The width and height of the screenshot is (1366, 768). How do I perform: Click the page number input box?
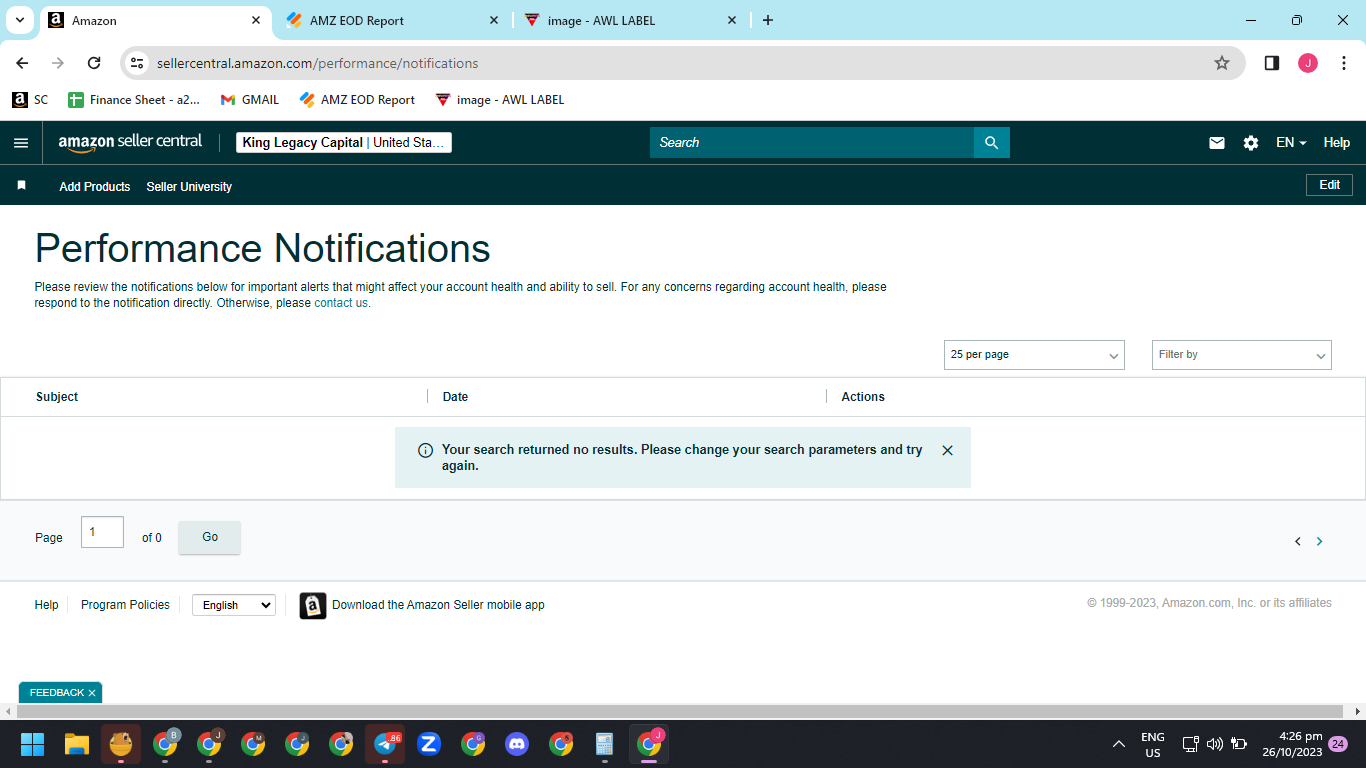[102, 532]
